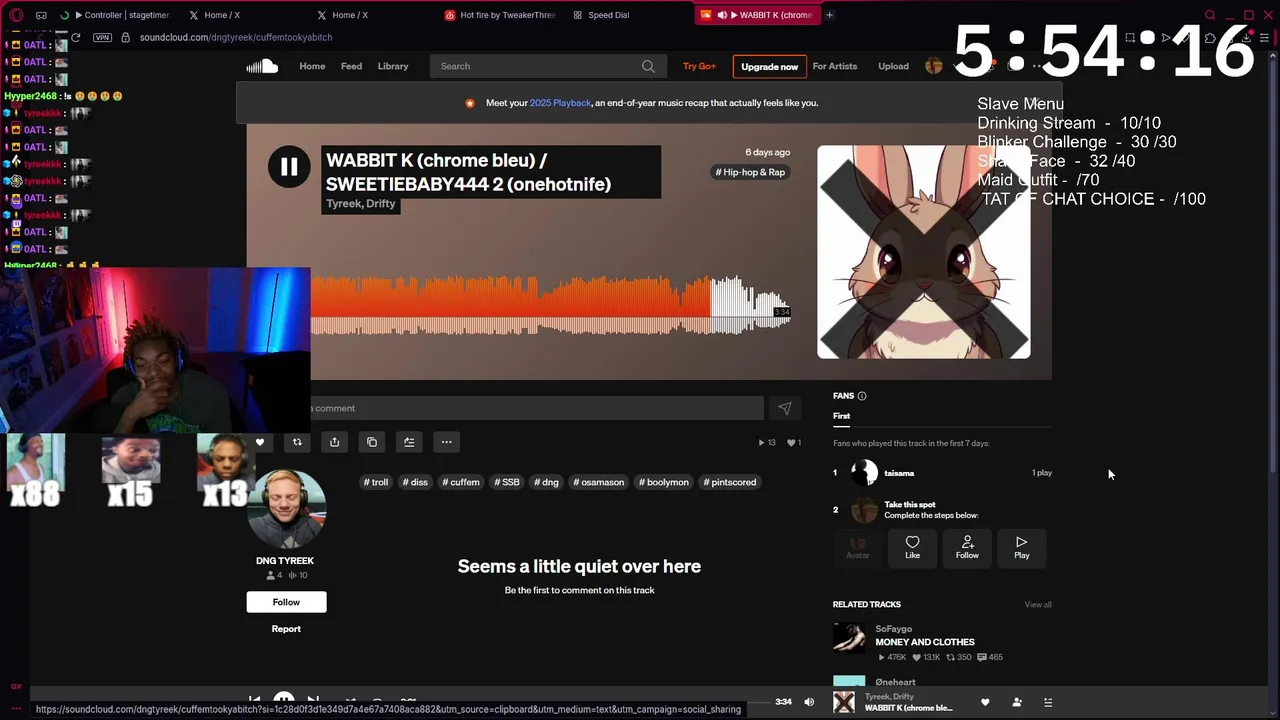This screenshot has height=720, width=1280.
Task: Click the # cuffem tag
Action: tap(461, 482)
